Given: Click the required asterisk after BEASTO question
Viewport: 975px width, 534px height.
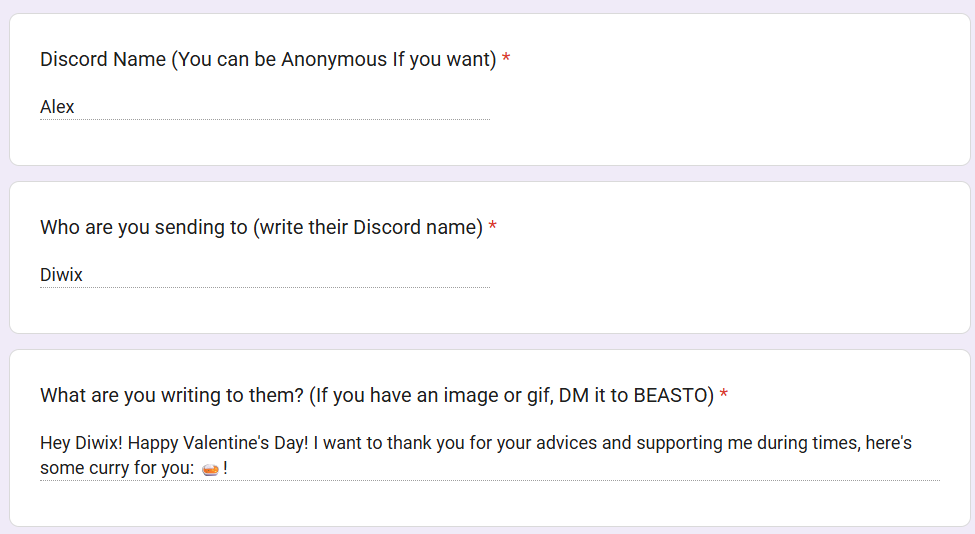Looking at the screenshot, I should [724, 396].
